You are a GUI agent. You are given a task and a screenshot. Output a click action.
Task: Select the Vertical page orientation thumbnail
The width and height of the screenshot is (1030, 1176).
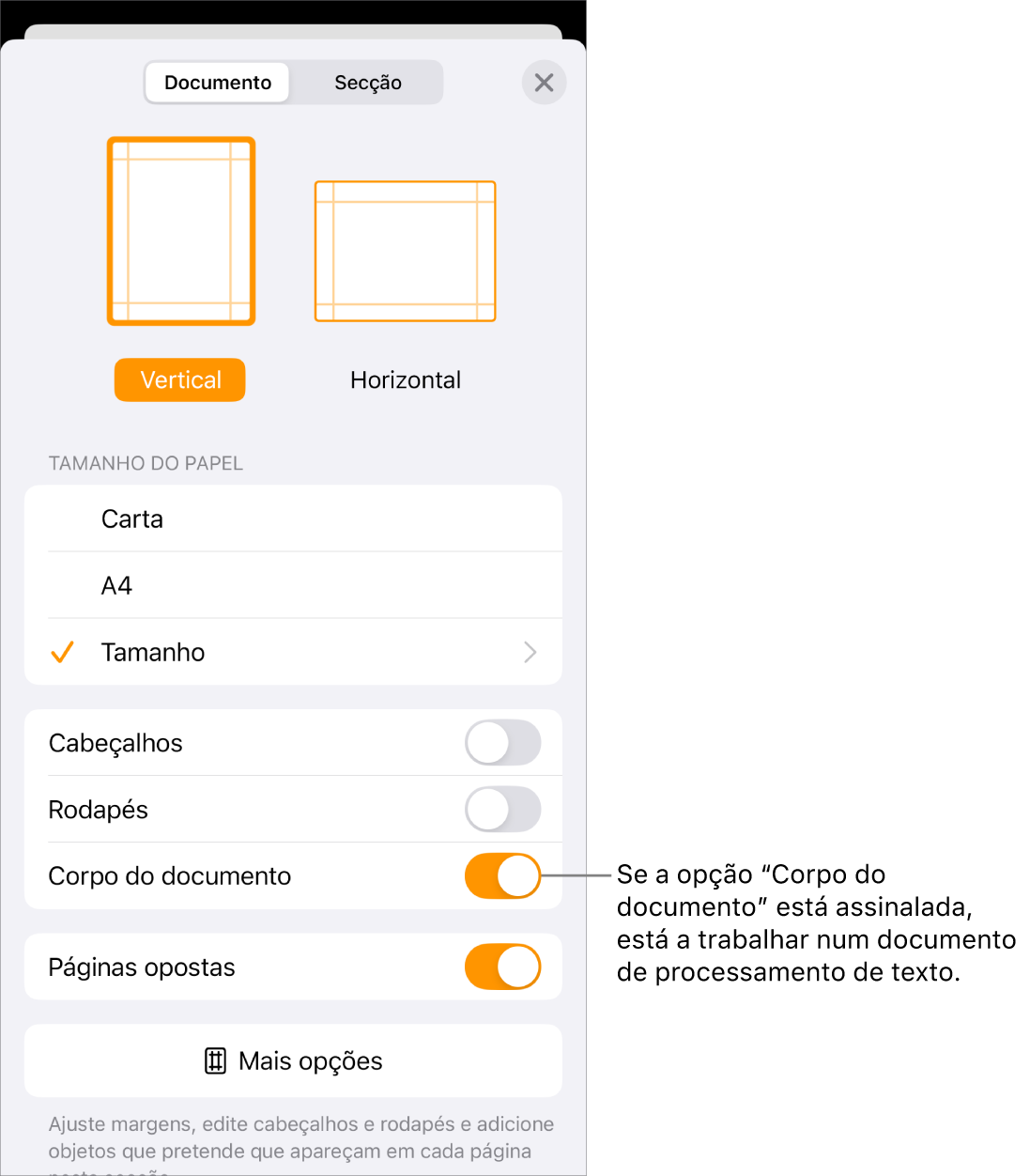(x=181, y=231)
